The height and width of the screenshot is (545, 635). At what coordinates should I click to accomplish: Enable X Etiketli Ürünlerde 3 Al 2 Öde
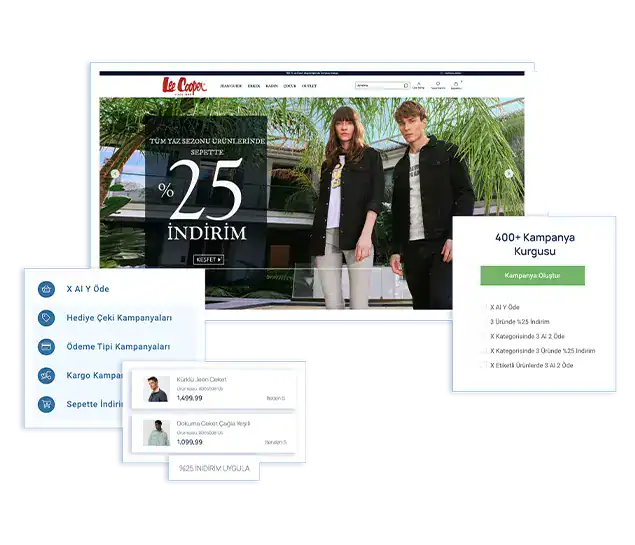point(485,366)
